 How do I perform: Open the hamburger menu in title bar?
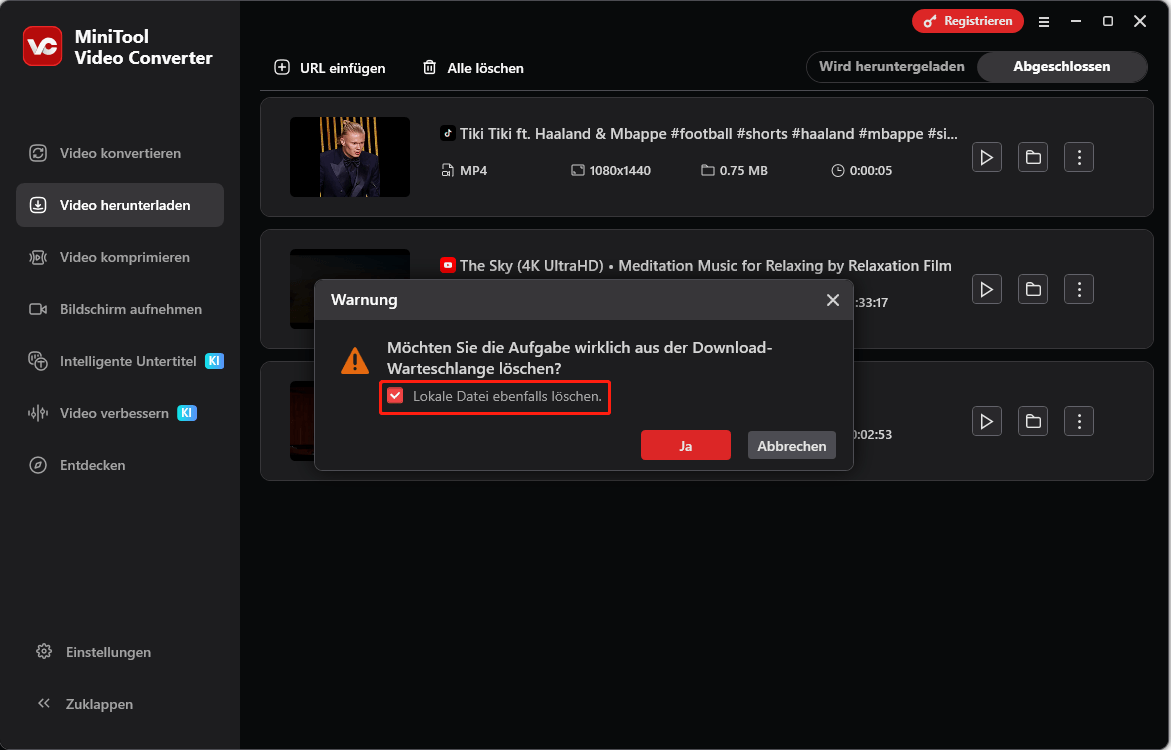pyautogui.click(x=1044, y=22)
